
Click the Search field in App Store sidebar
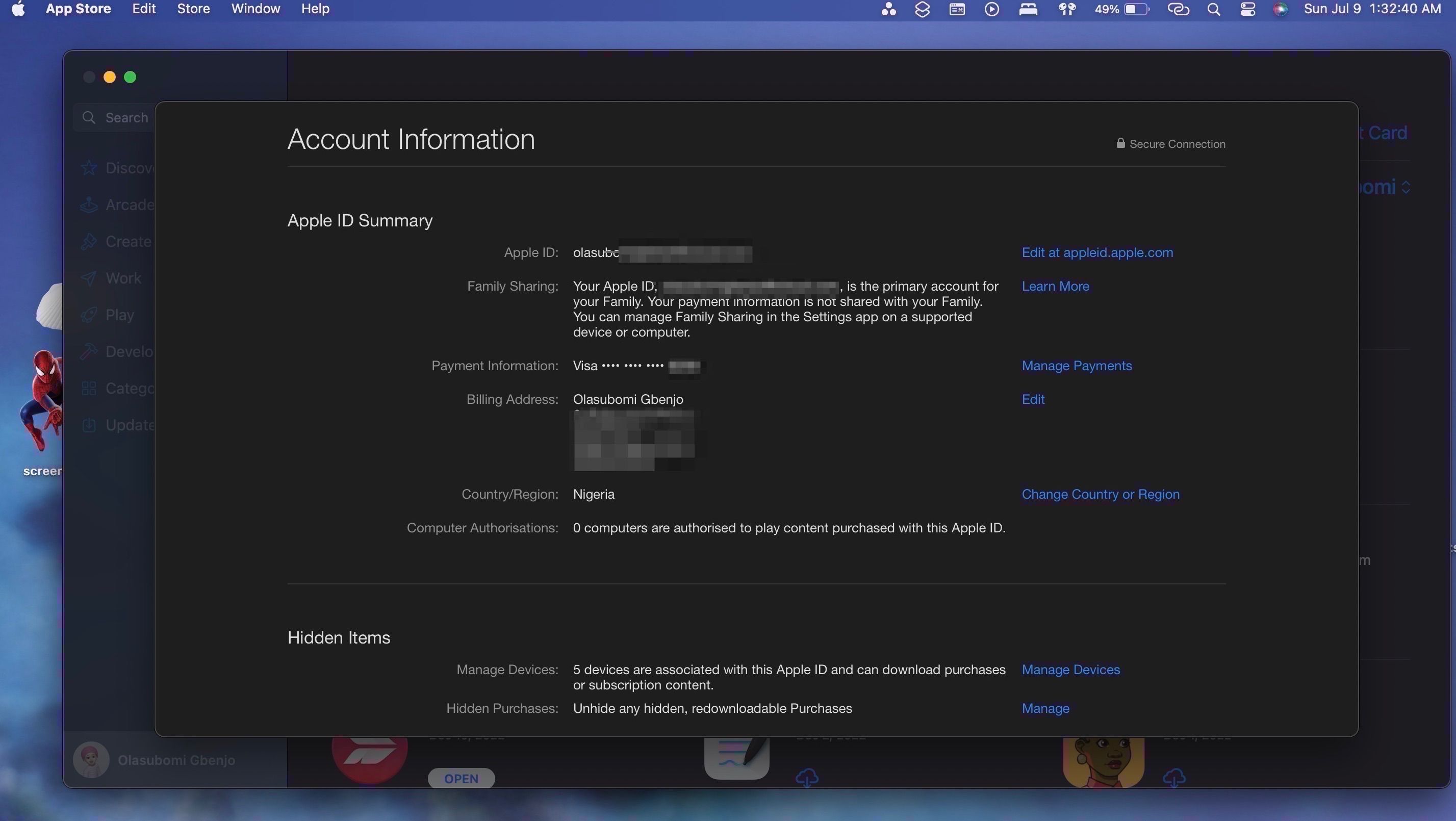pyautogui.click(x=114, y=117)
